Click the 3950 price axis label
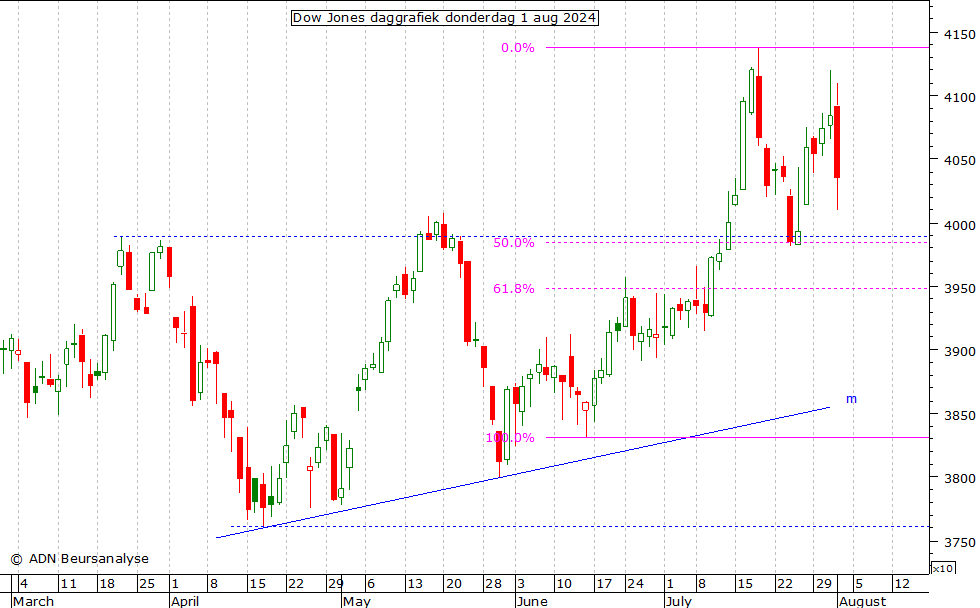 click(x=959, y=288)
